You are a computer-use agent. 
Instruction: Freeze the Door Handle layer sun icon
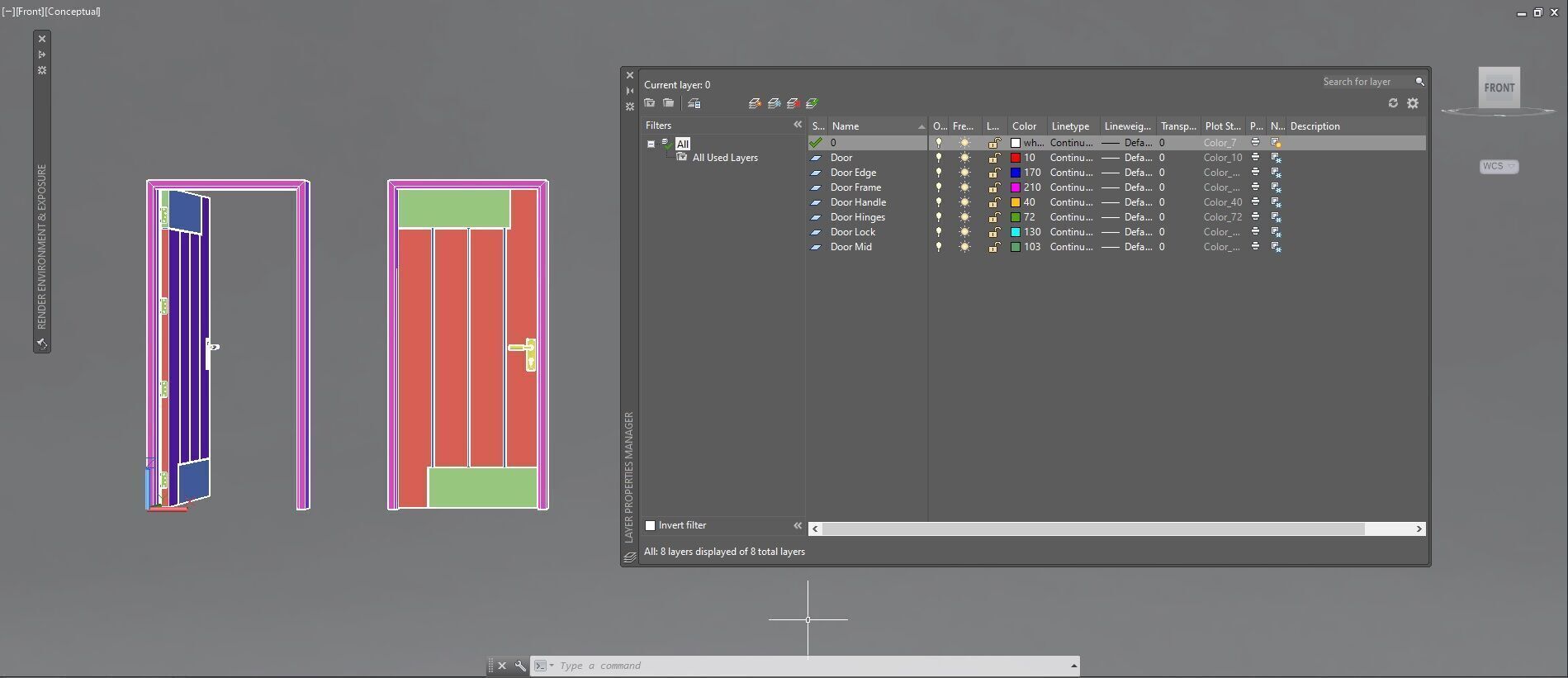(964, 202)
